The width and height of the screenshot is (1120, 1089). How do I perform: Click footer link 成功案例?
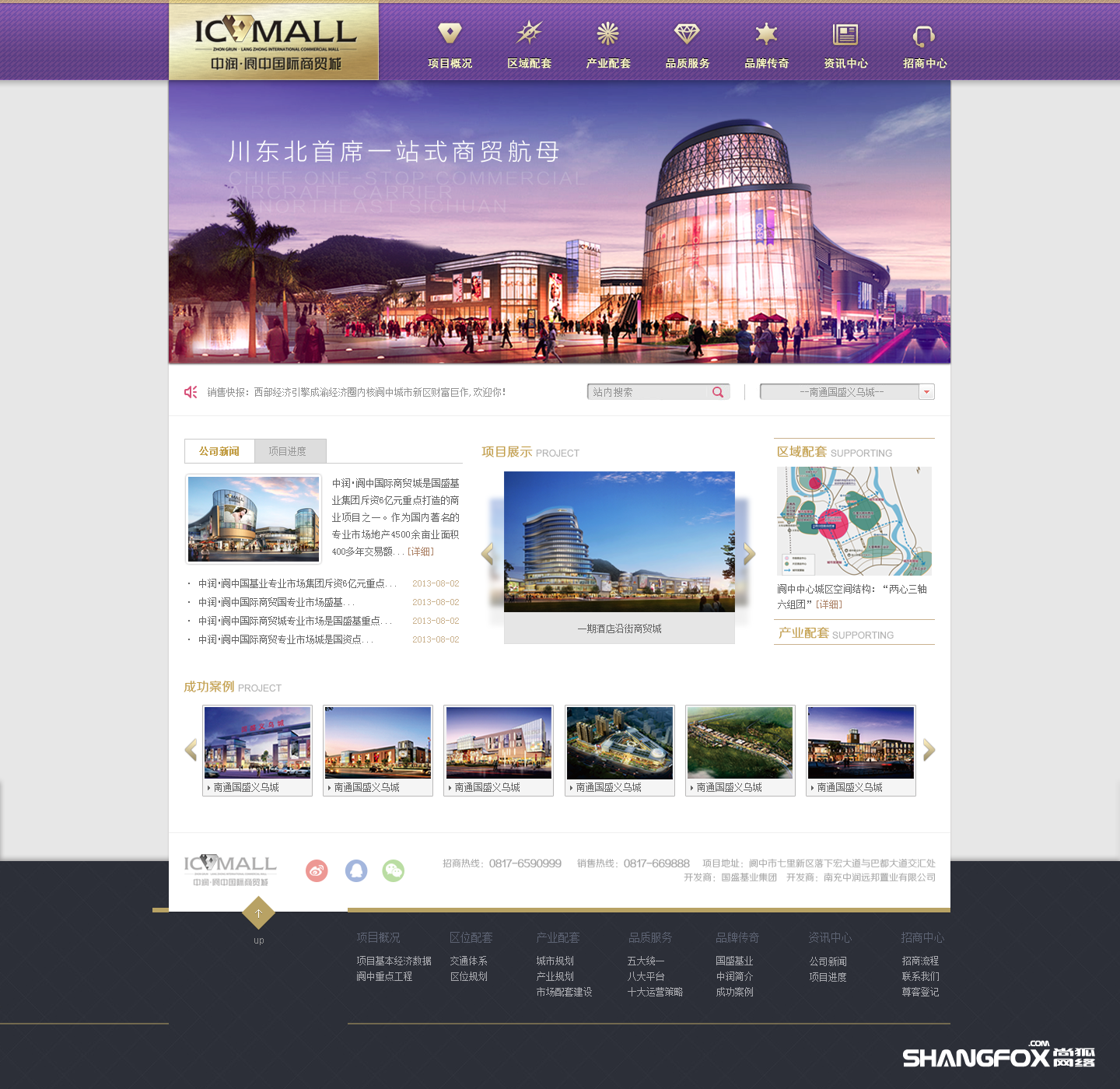coord(734,992)
